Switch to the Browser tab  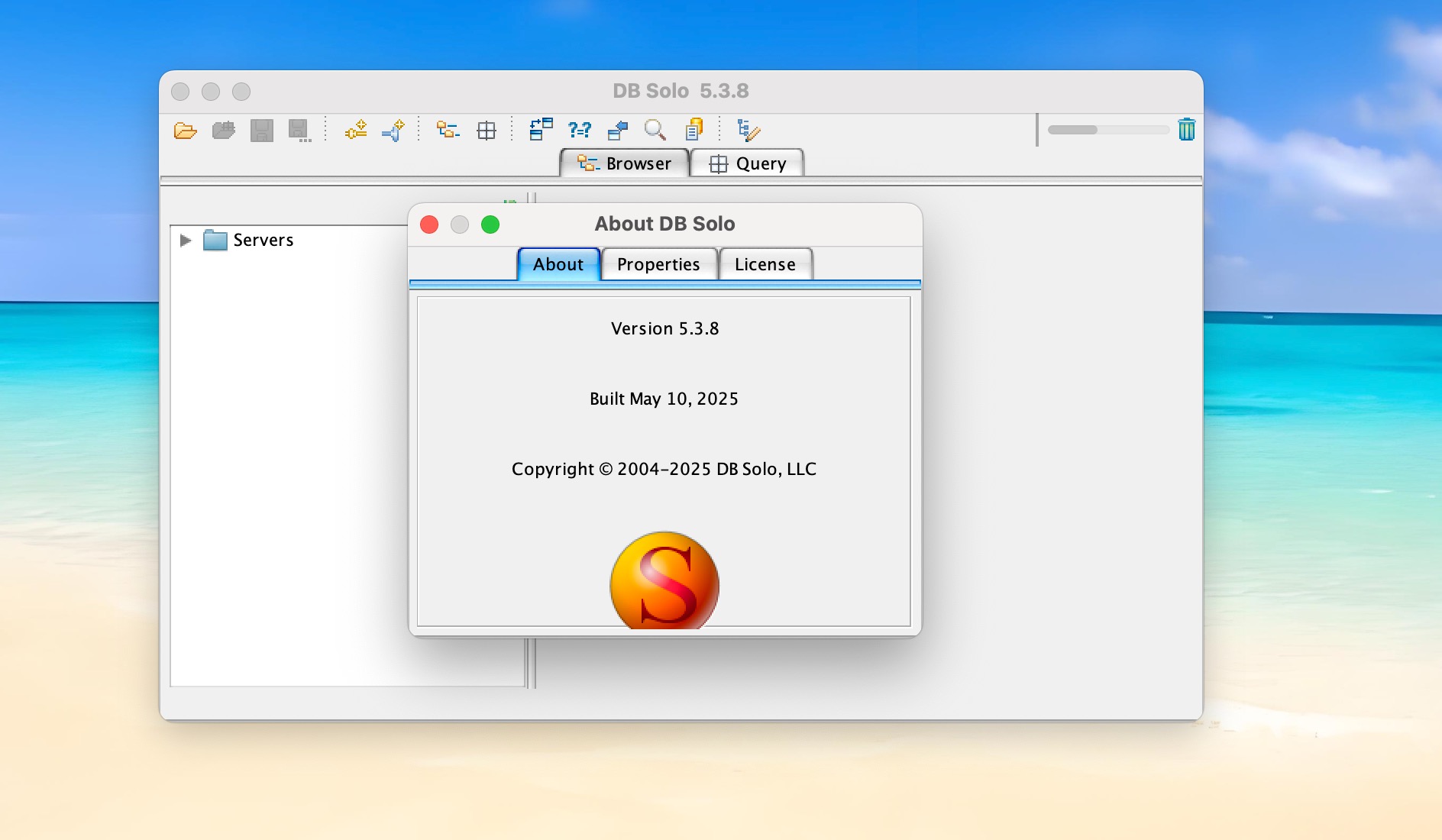(x=625, y=163)
